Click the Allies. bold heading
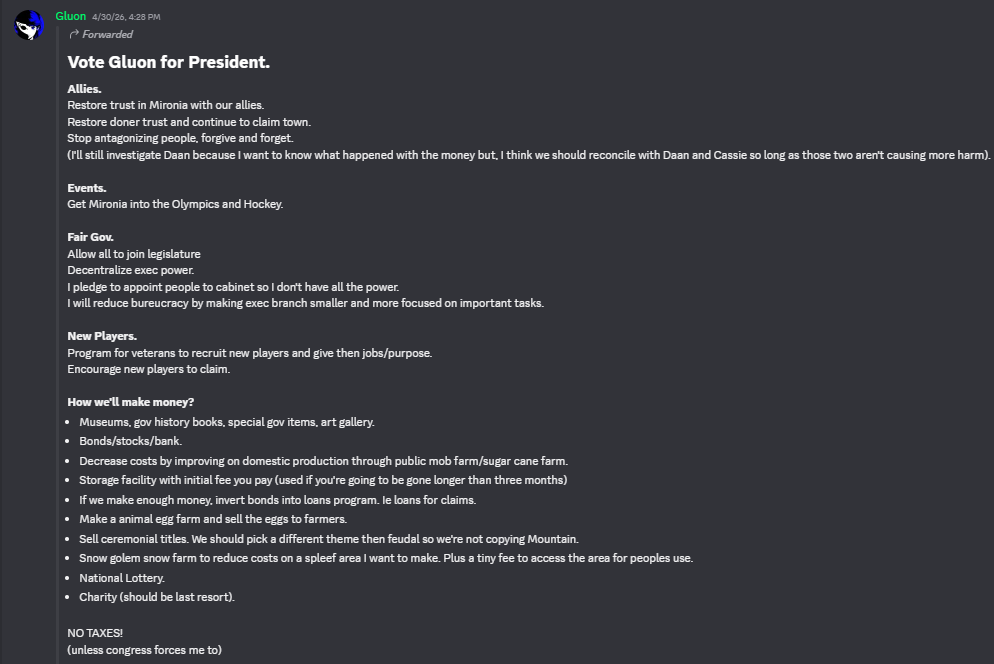 pos(84,89)
